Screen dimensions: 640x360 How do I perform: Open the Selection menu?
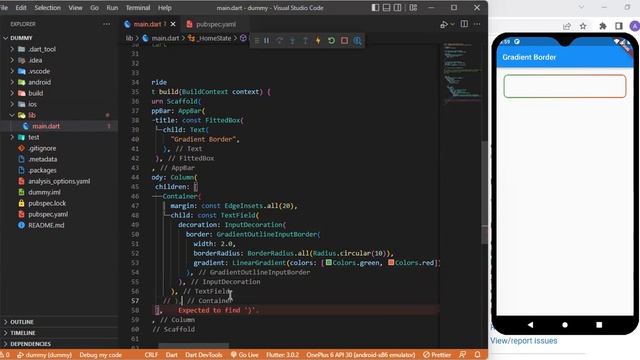coord(47,8)
